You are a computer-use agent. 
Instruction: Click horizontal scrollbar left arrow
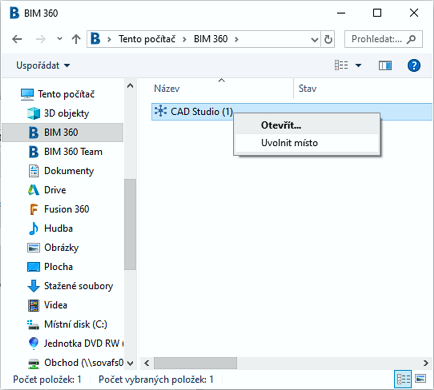[x=147, y=363]
